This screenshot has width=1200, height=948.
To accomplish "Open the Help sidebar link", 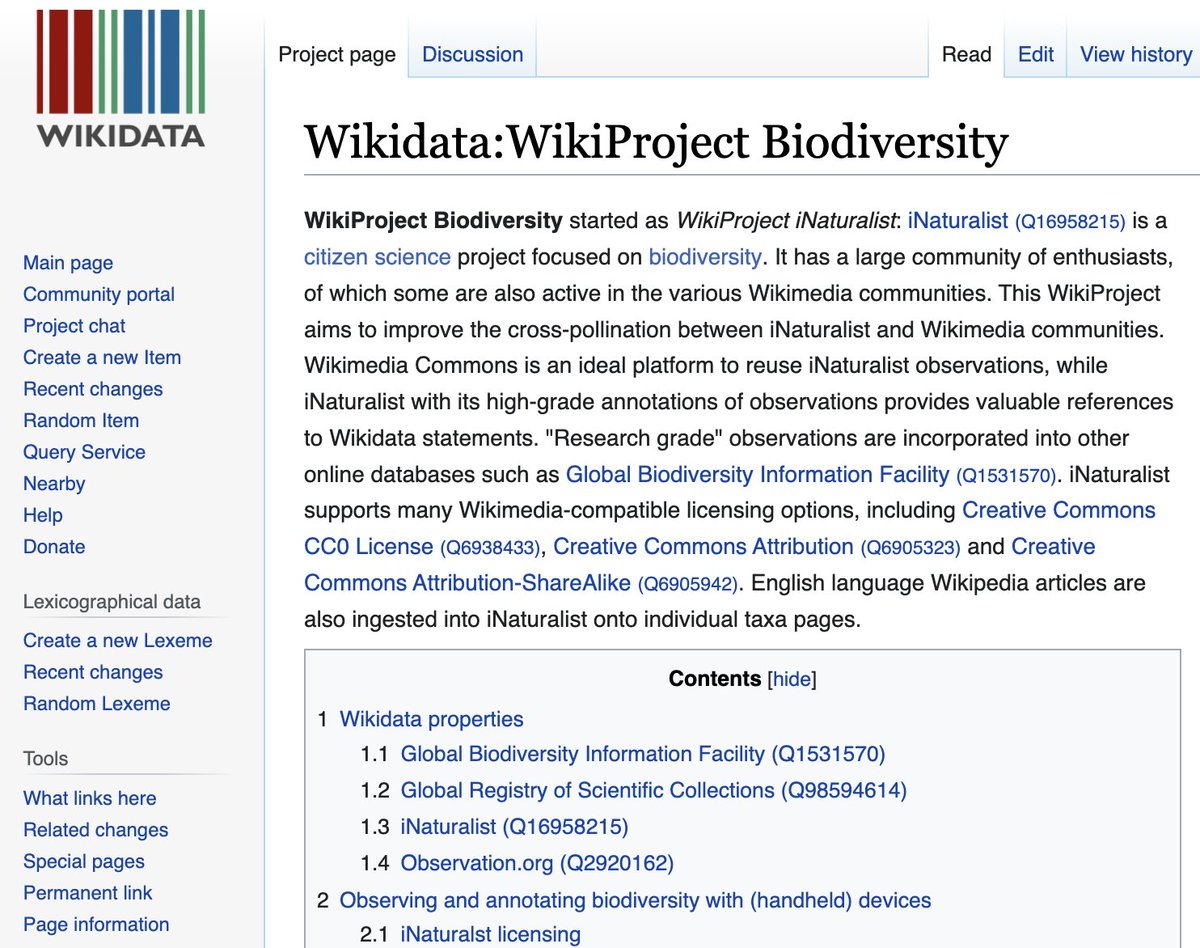I will (43, 515).
